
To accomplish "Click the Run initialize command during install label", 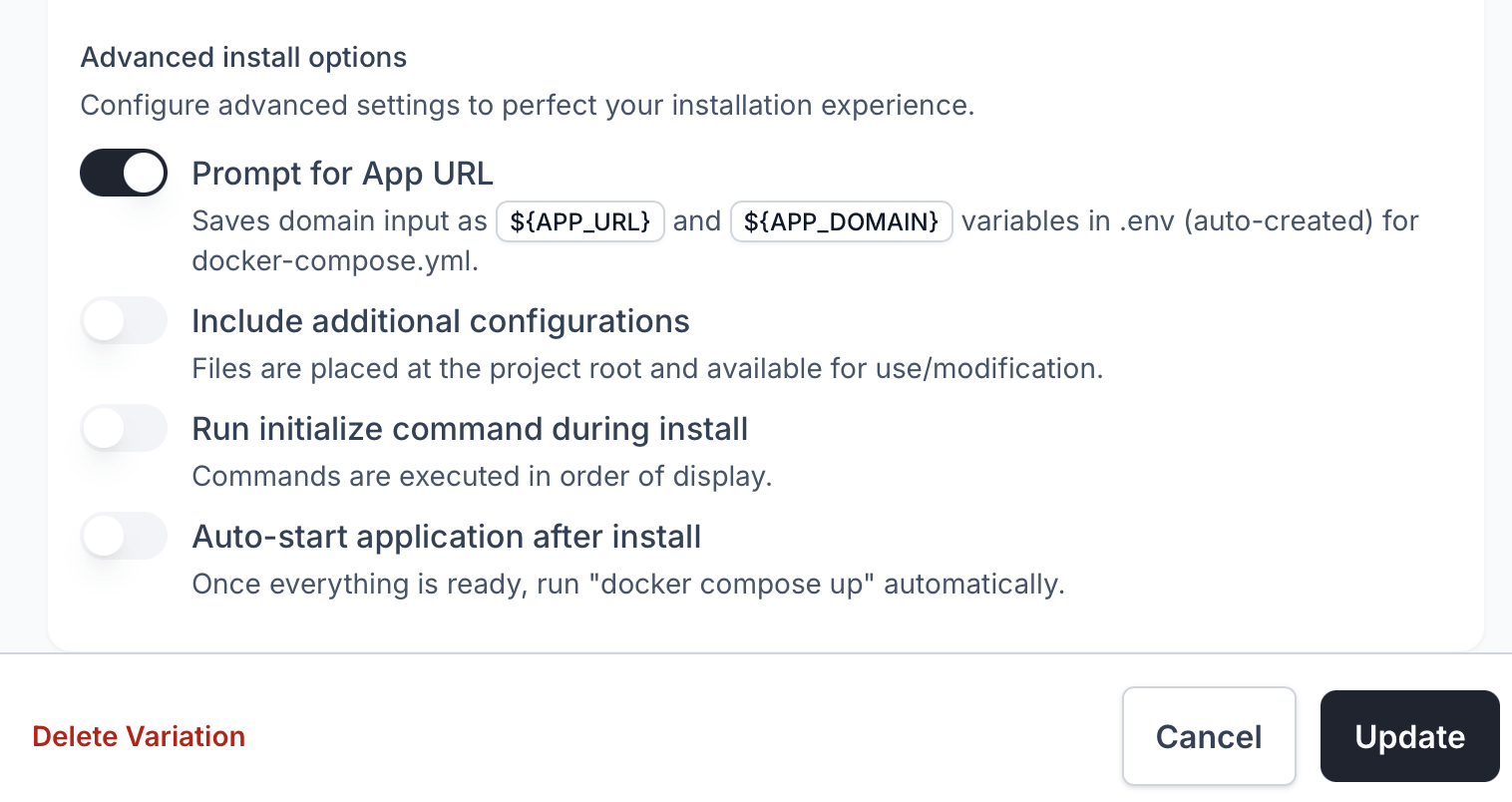I will coord(470,428).
